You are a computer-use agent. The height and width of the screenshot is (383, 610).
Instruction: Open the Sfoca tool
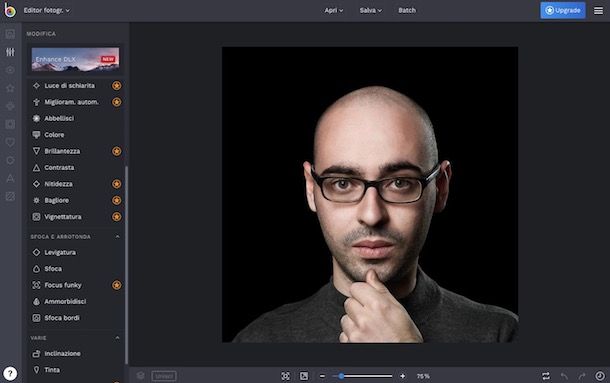76,269
